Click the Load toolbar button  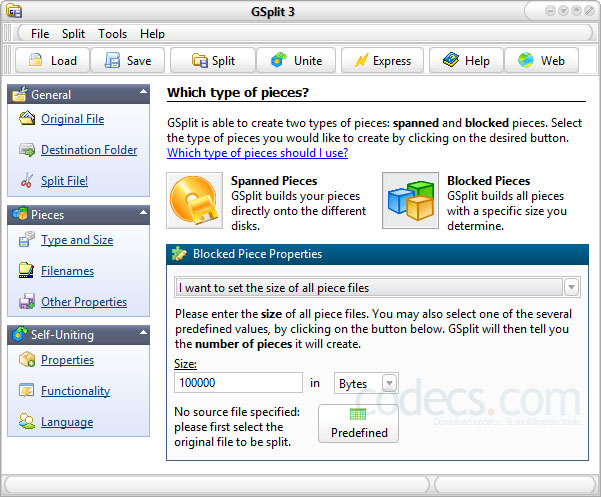[52, 61]
